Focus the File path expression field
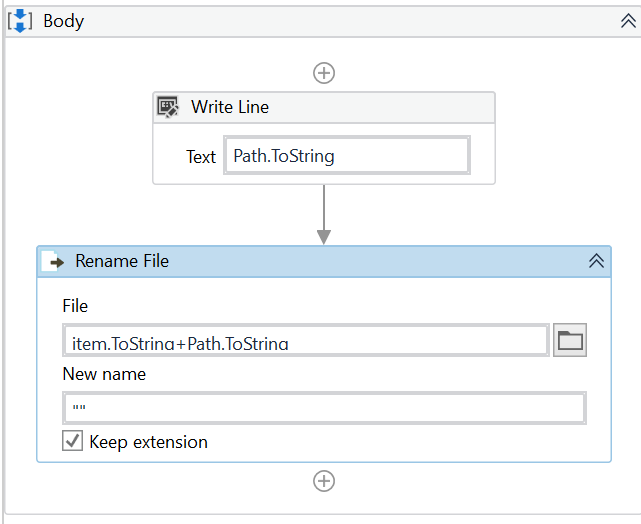Screen dimensions: 641x524 click(x=305, y=341)
